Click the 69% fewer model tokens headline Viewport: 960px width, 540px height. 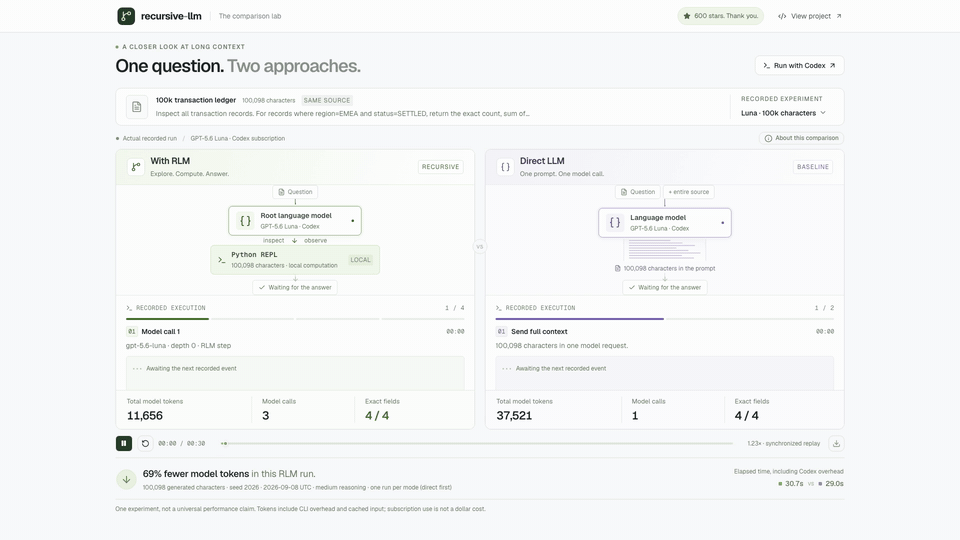click(196, 474)
